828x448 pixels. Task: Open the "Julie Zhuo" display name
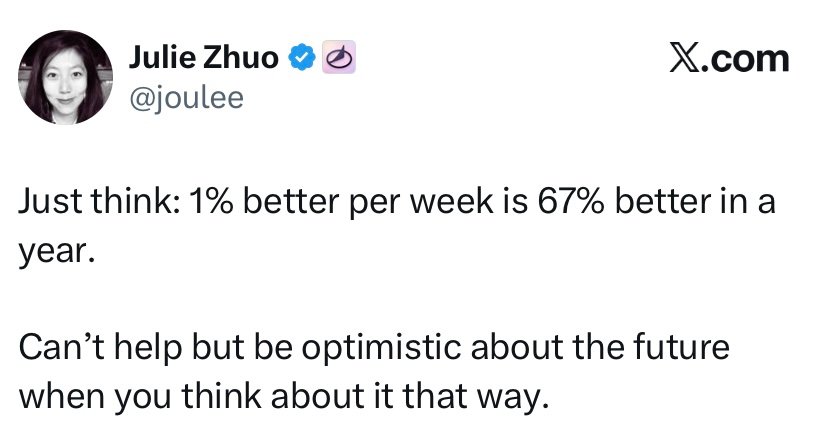pos(204,59)
